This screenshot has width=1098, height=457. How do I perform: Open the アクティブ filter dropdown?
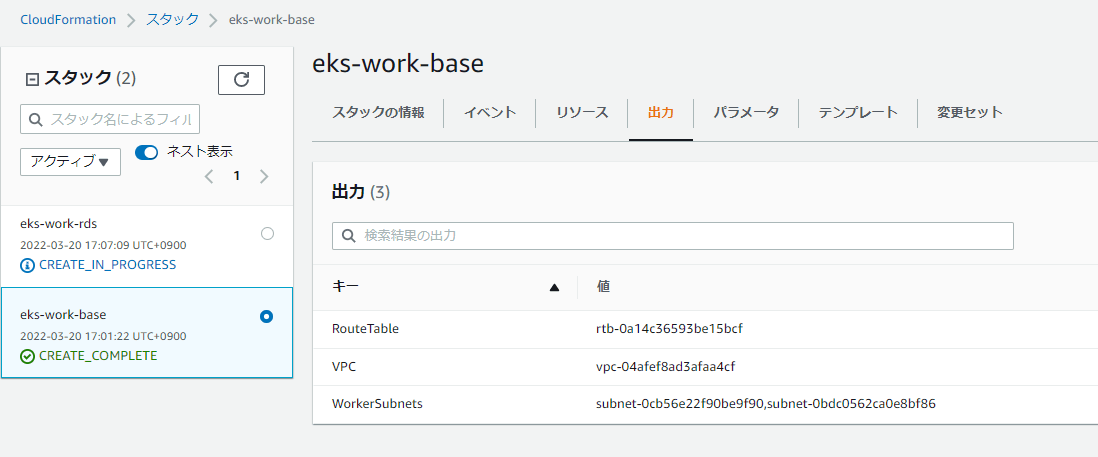pos(70,162)
